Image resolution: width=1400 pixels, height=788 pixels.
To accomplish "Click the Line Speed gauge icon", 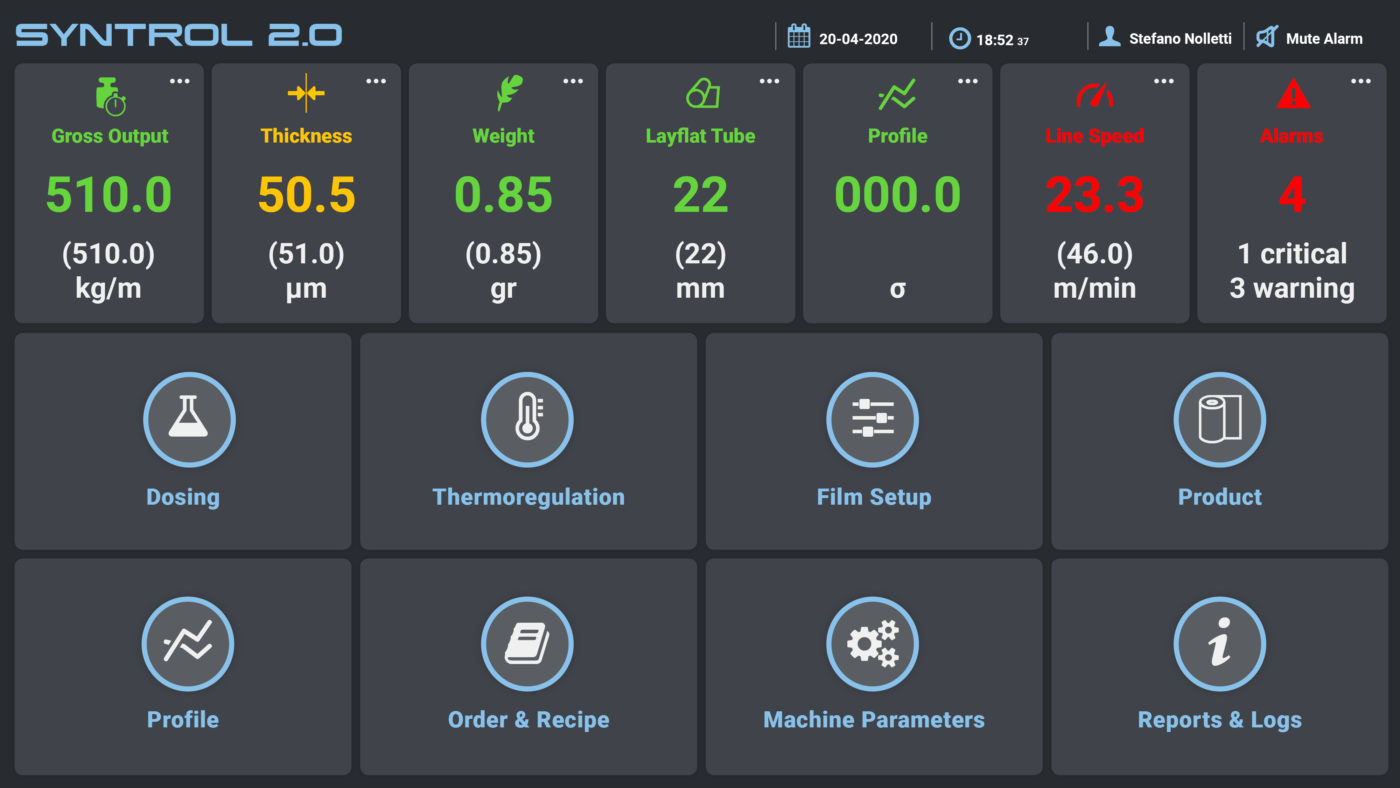I will (x=1094, y=96).
